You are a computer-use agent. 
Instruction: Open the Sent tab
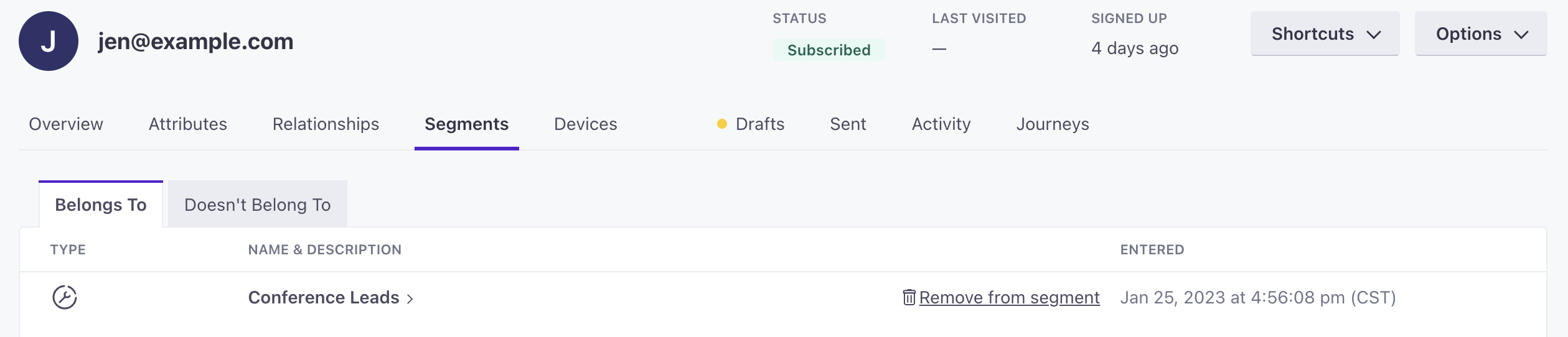point(848,124)
